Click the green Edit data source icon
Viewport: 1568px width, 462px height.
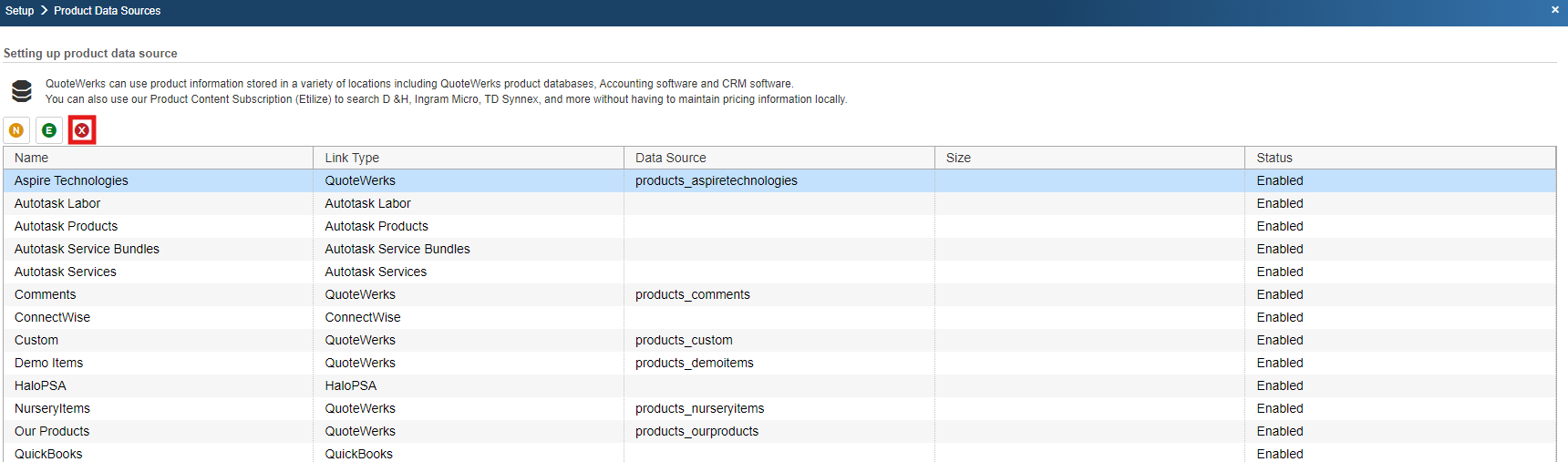[49, 130]
